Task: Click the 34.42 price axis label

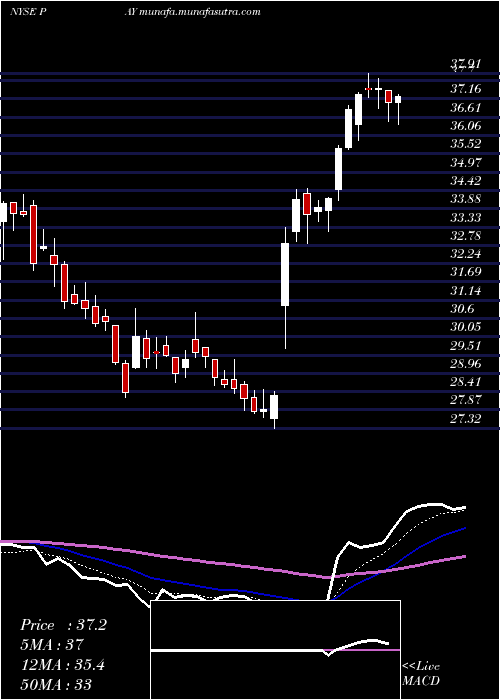Action: 466,181
